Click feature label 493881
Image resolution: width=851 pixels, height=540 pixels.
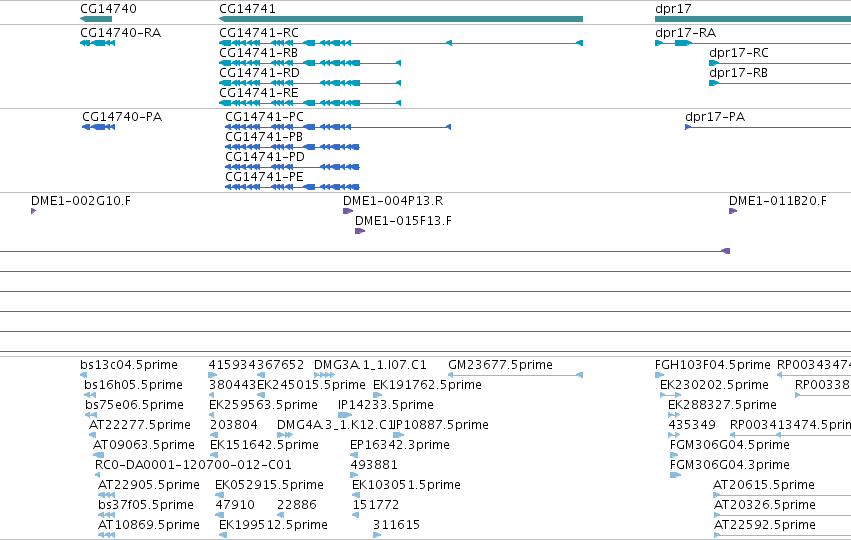point(374,465)
